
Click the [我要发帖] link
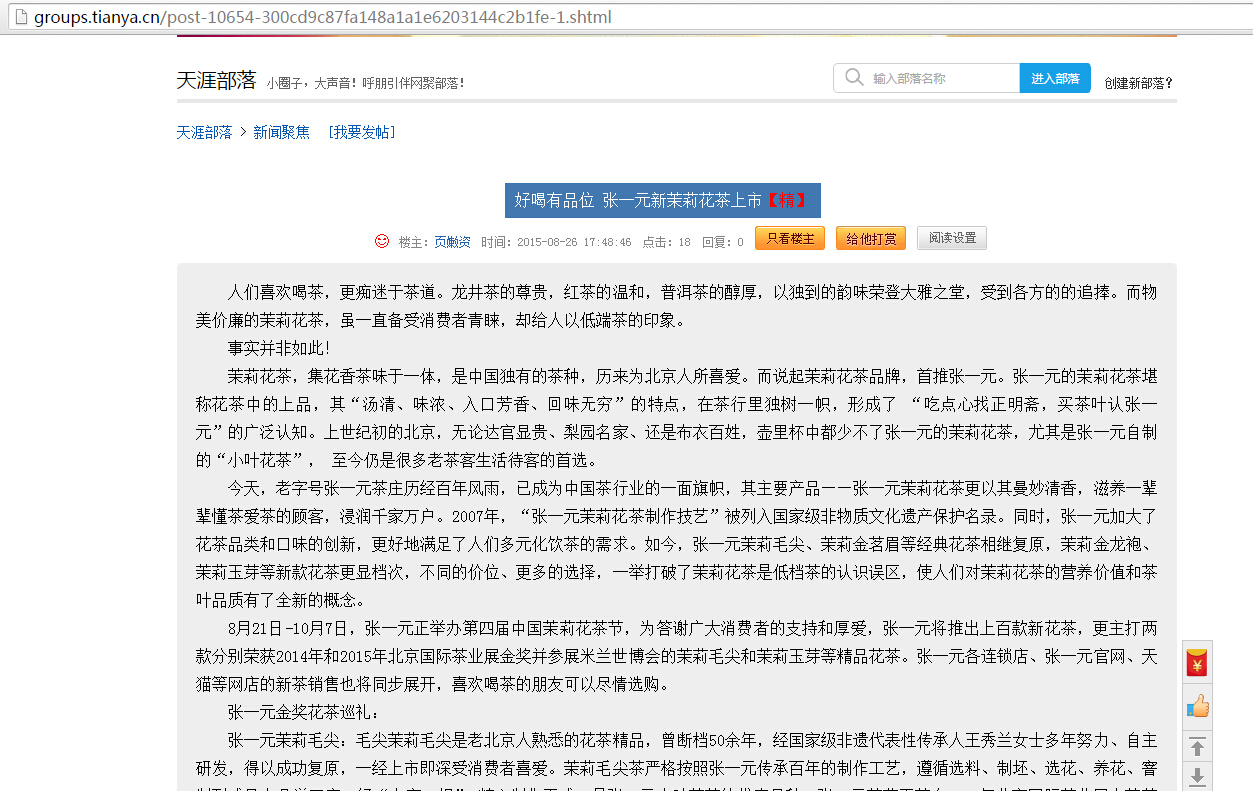tap(361, 132)
